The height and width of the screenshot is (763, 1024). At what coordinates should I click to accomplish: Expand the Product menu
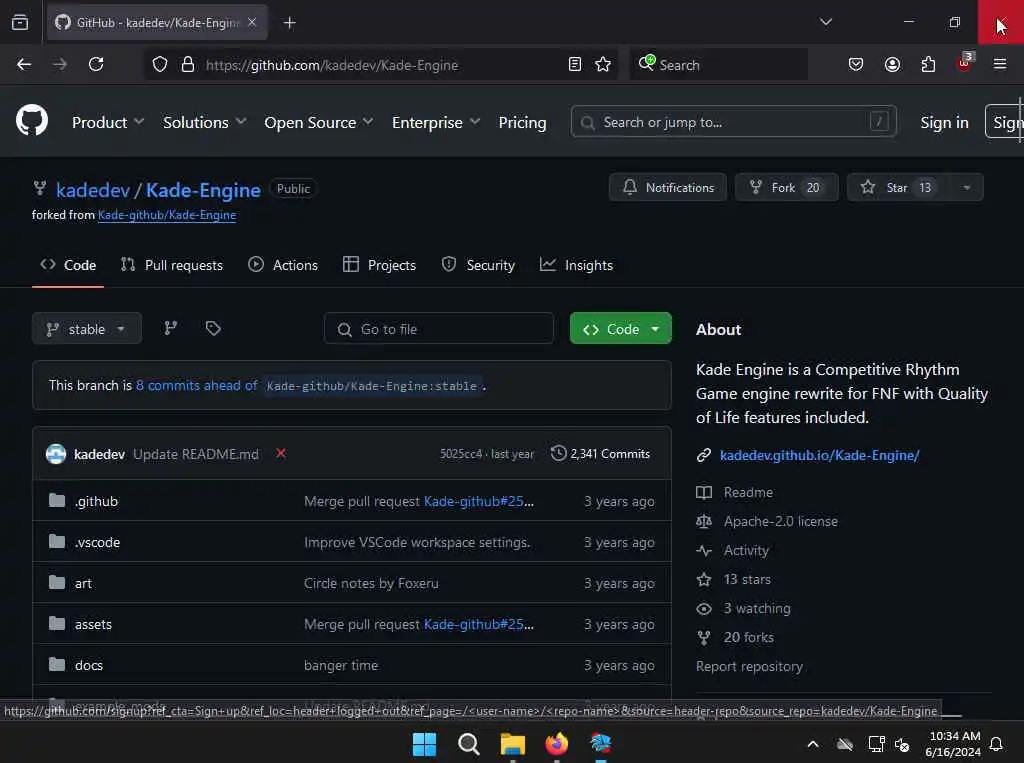coord(108,122)
